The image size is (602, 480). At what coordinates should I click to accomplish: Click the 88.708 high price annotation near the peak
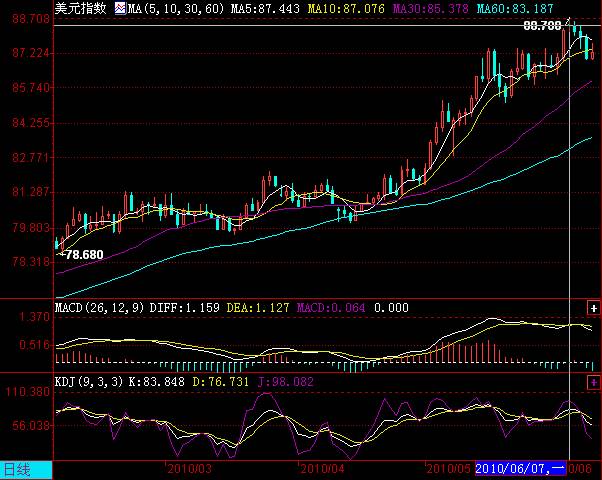point(542,26)
